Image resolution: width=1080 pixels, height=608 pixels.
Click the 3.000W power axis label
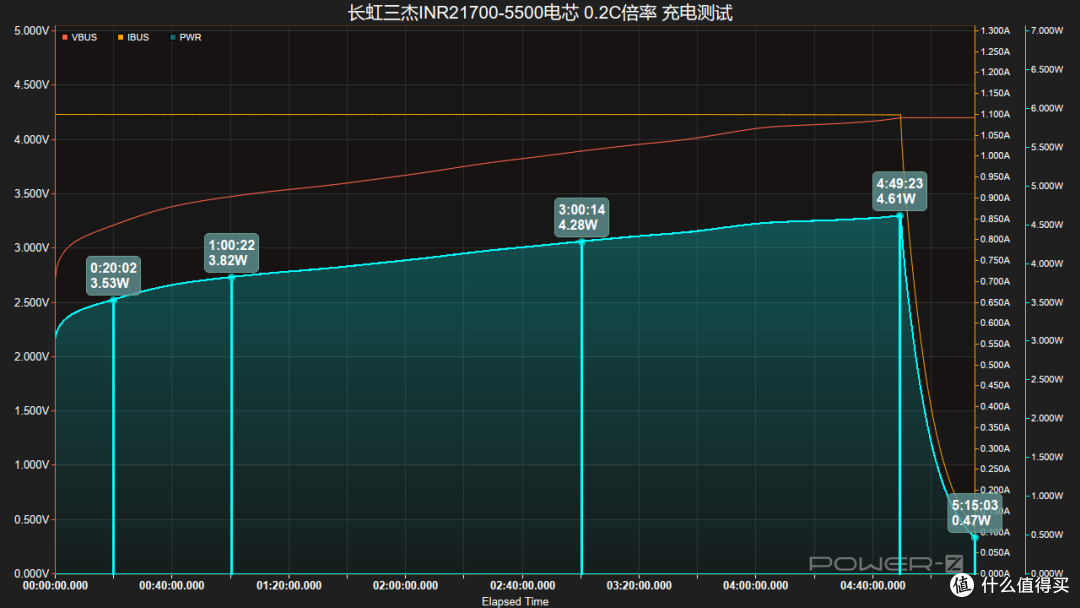[1047, 341]
